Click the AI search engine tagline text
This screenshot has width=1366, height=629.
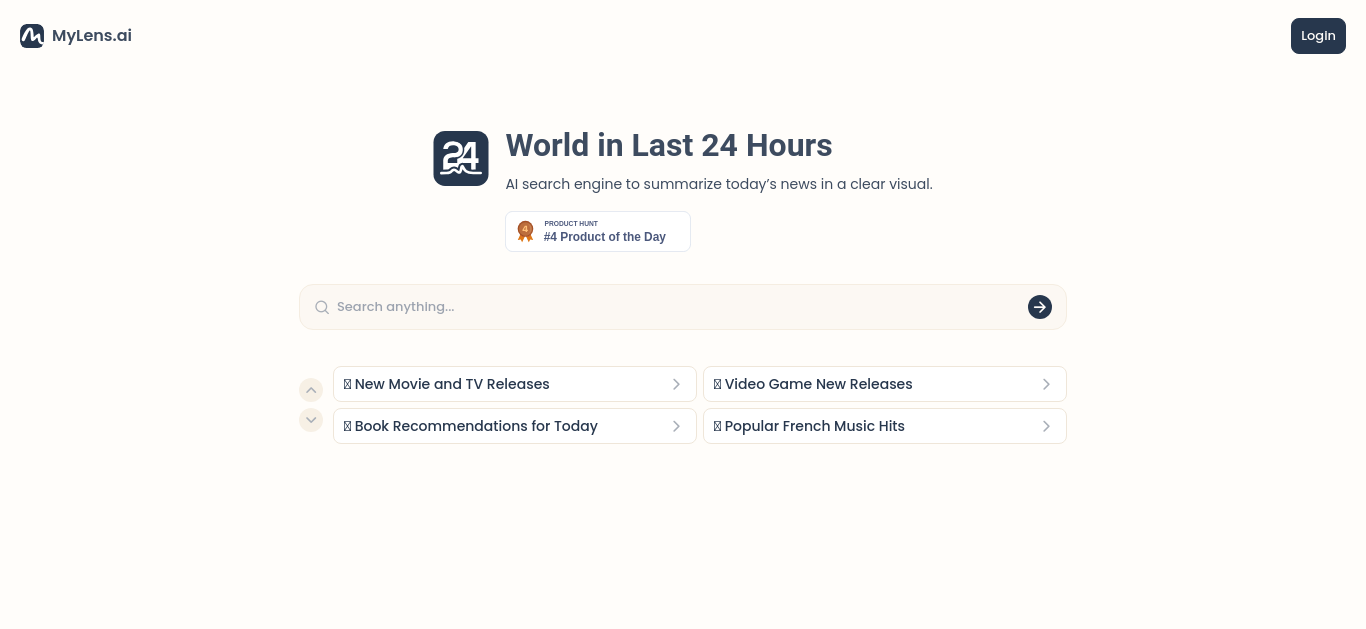click(719, 184)
